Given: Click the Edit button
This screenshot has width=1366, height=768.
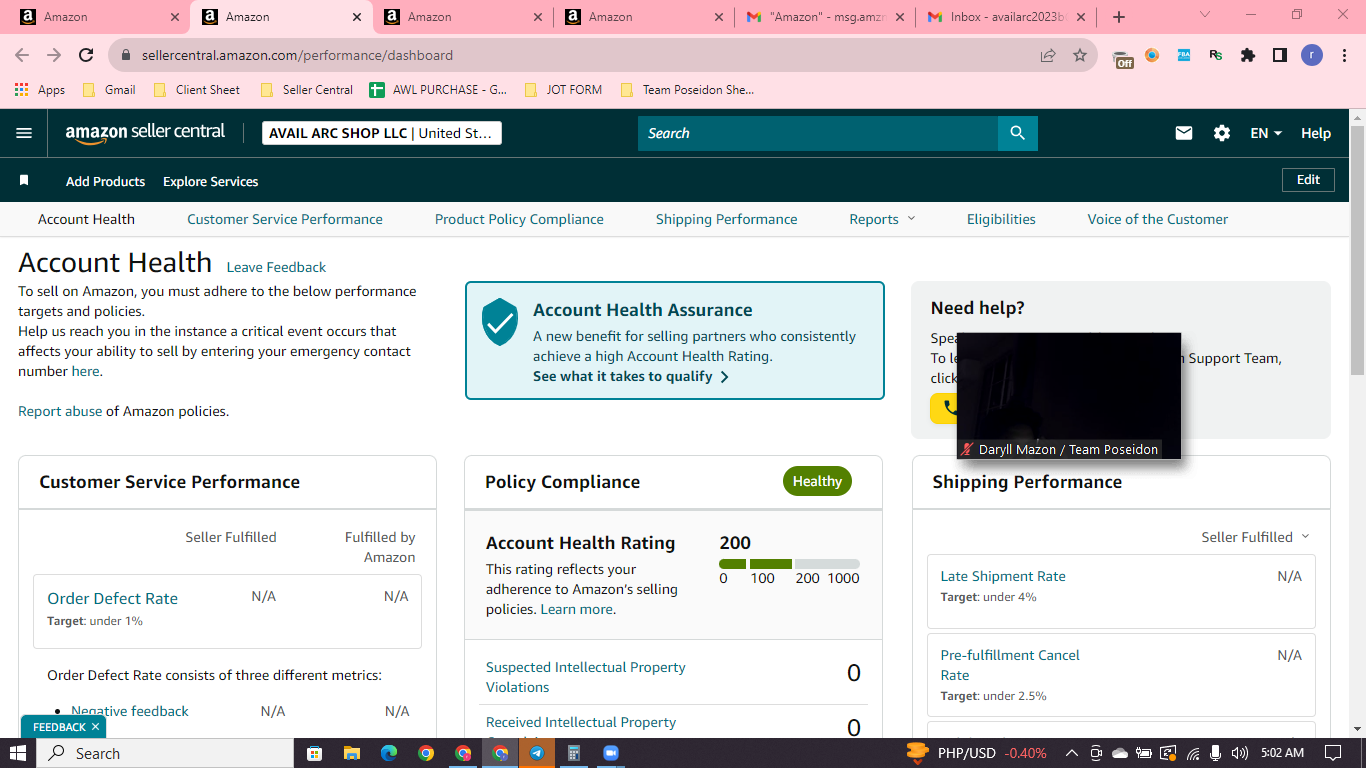Looking at the screenshot, I should pos(1308,180).
